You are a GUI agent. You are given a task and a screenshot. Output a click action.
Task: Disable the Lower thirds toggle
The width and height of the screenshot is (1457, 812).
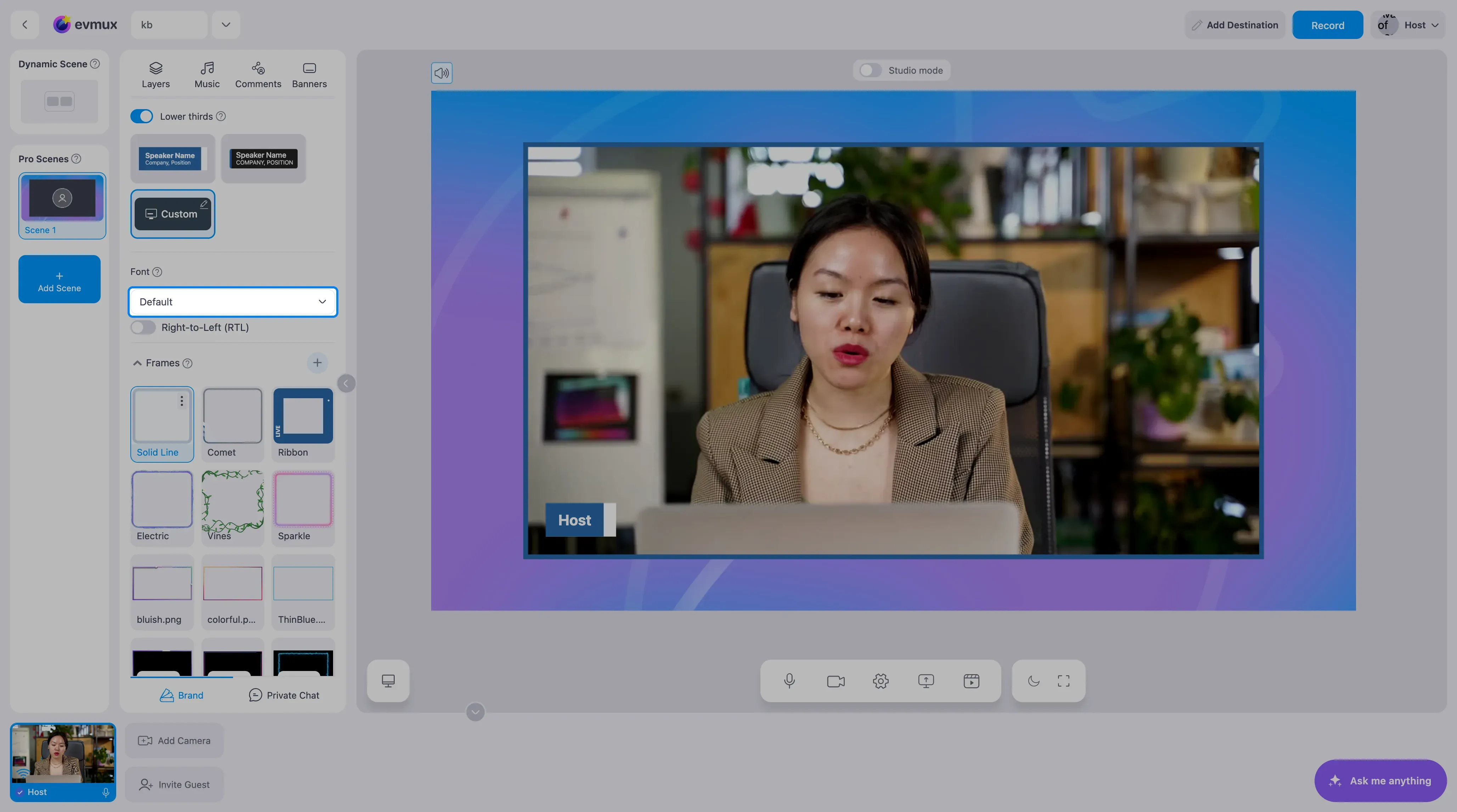pos(142,117)
